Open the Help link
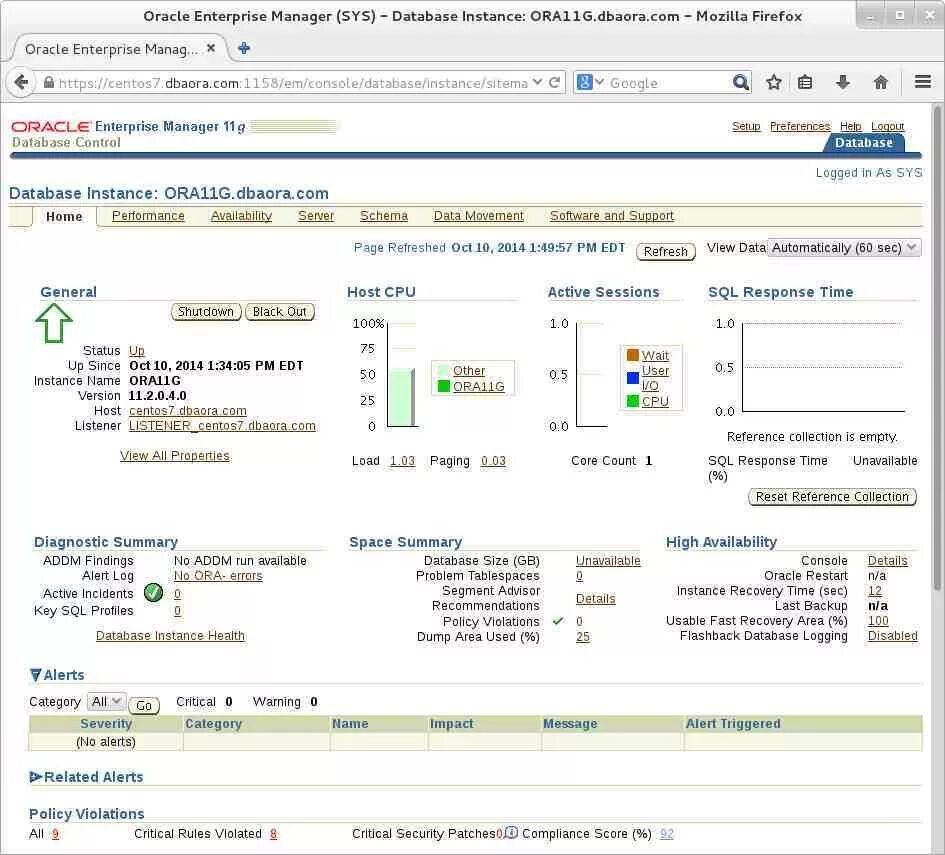Screen dimensions: 945x855 tap(850, 126)
